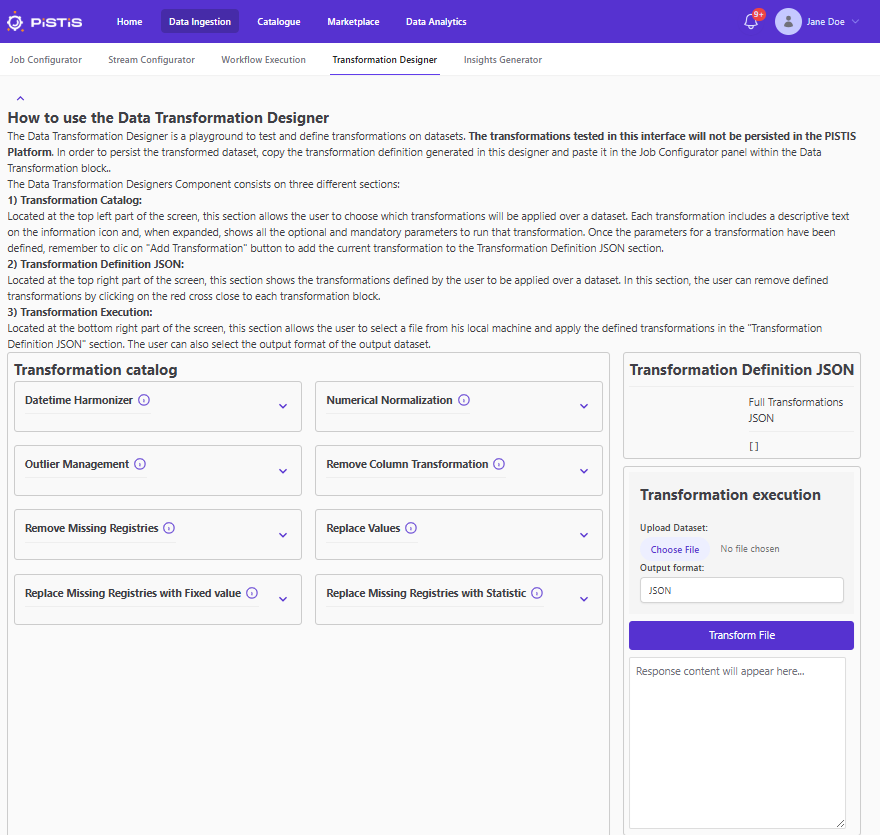Show info for Remove Column Transformation

tap(499, 464)
